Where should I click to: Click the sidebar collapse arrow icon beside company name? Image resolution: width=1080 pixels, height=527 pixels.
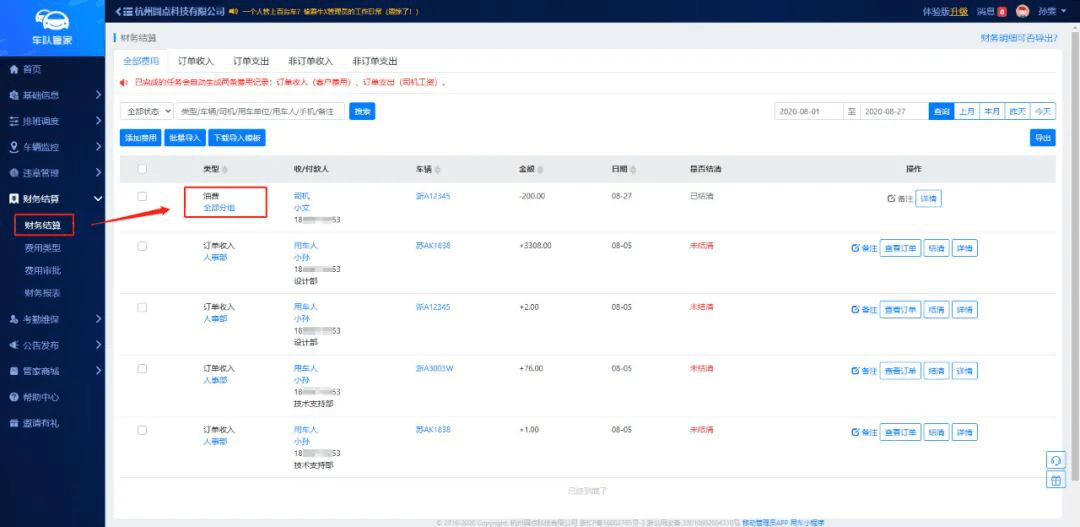(x=118, y=11)
